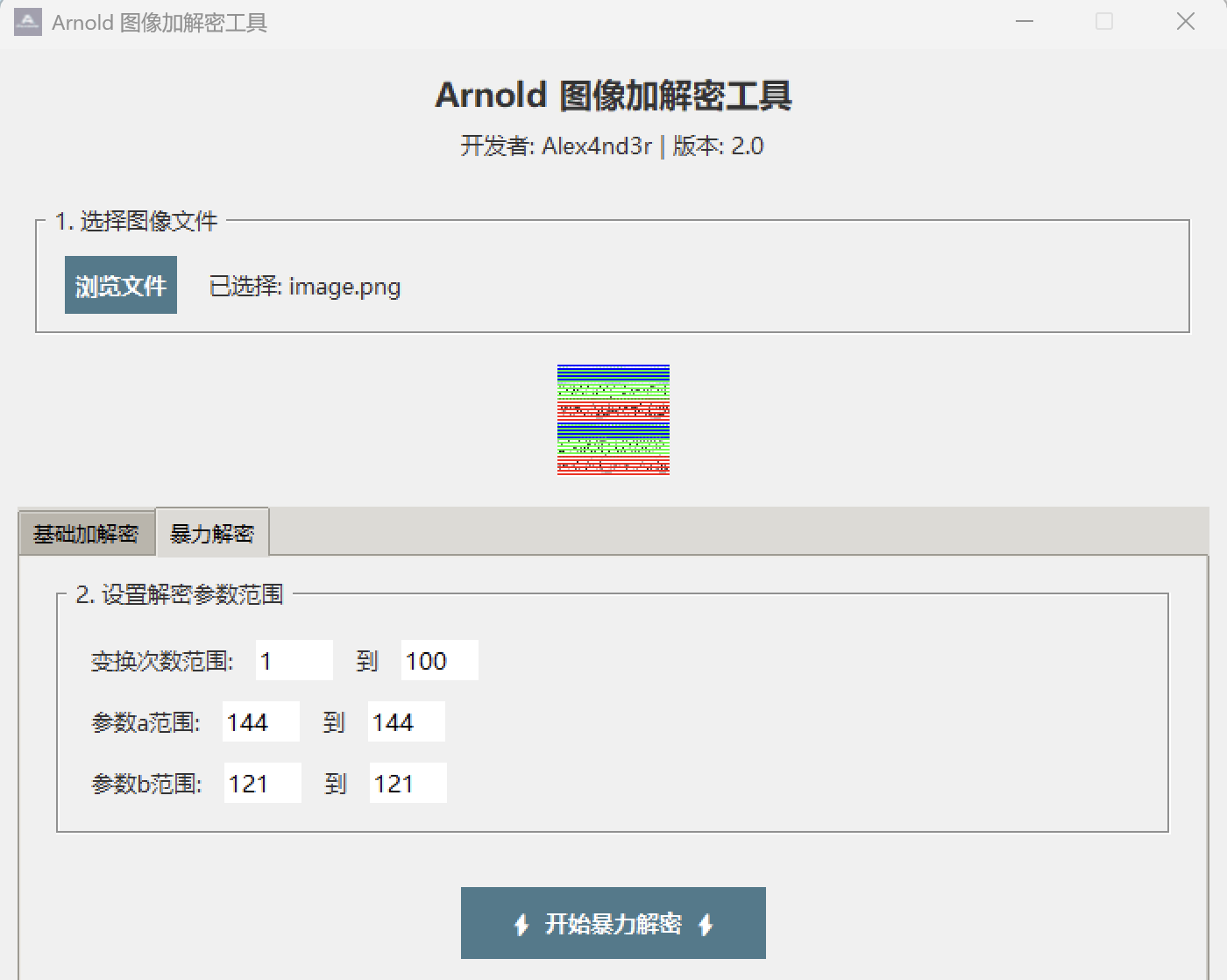Click the parameter b minimum field 121

263,783
